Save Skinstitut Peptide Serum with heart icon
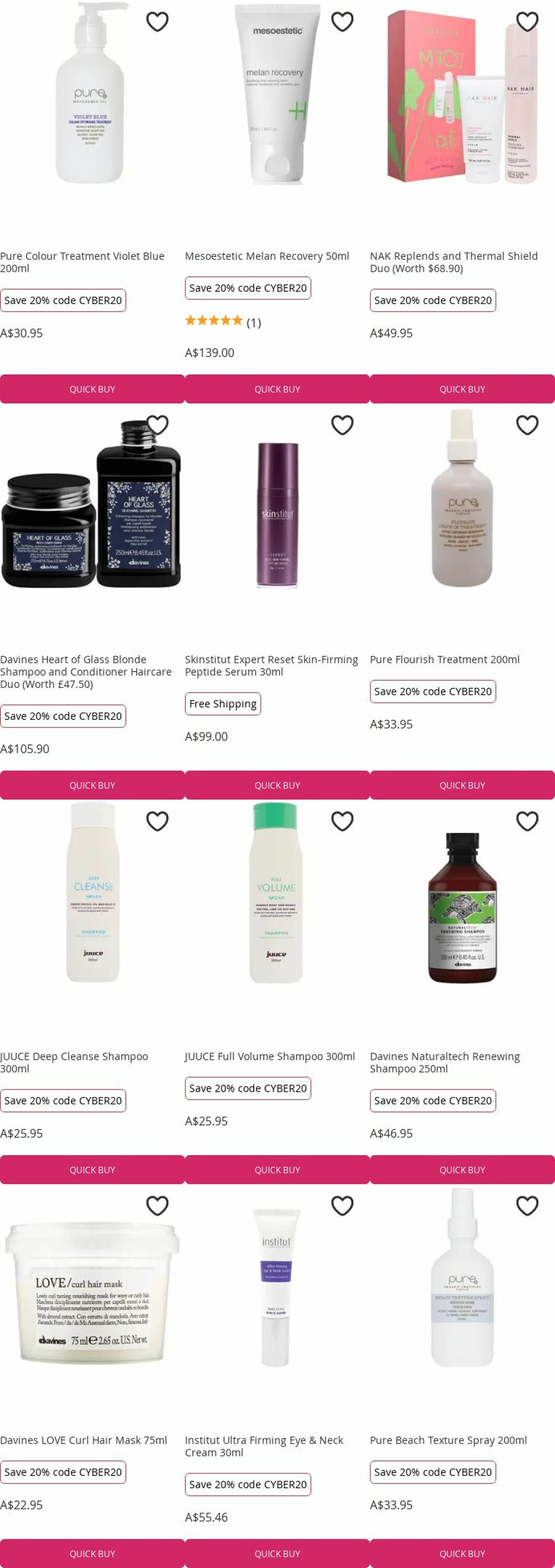Screen dimensions: 555x1568 pyautogui.click(x=342, y=425)
